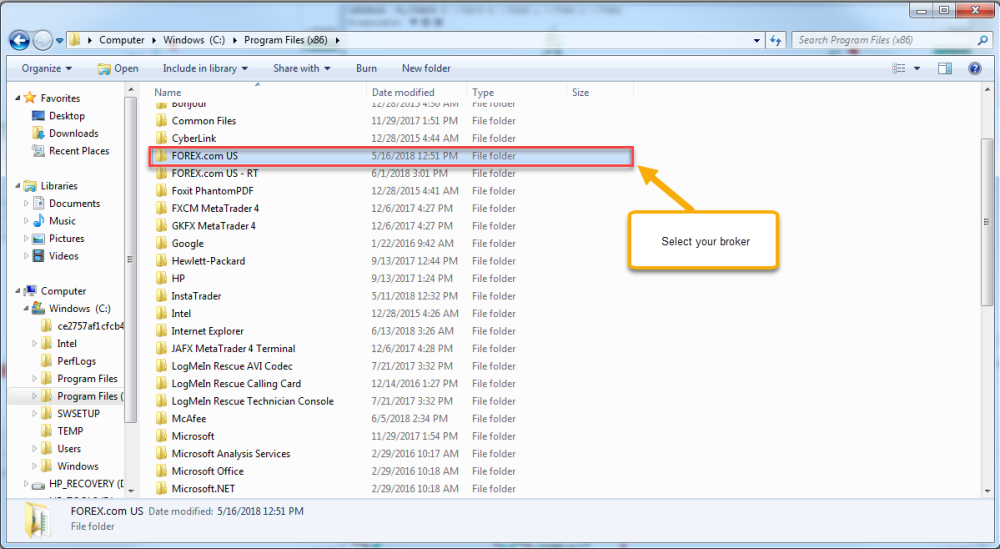Screen dimensions: 1000x549
Task: Select the FOREX.com US - RT folder icon
Action: point(161,173)
